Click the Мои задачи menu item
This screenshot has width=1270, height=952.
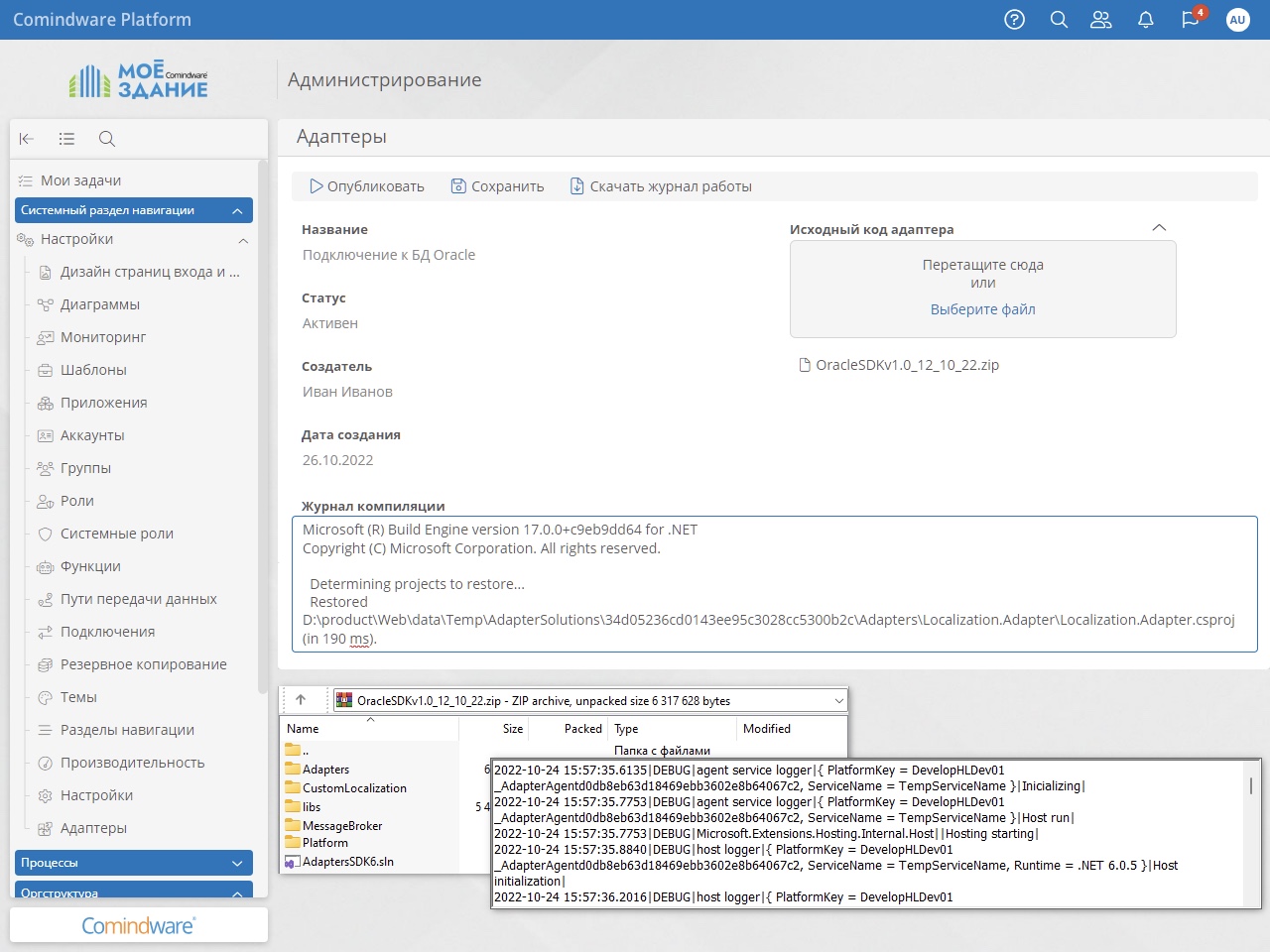pos(81,180)
